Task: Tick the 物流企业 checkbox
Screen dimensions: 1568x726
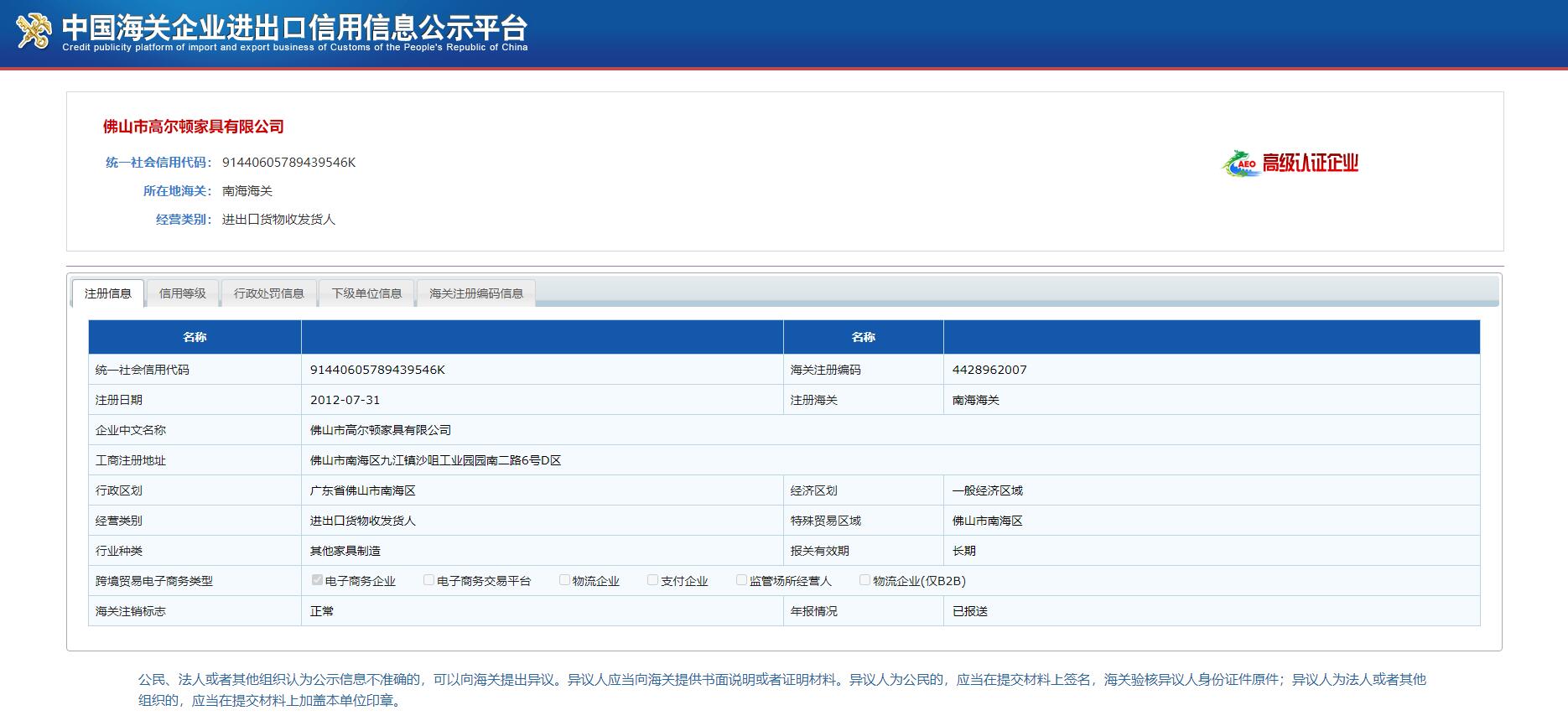Action: (564, 580)
